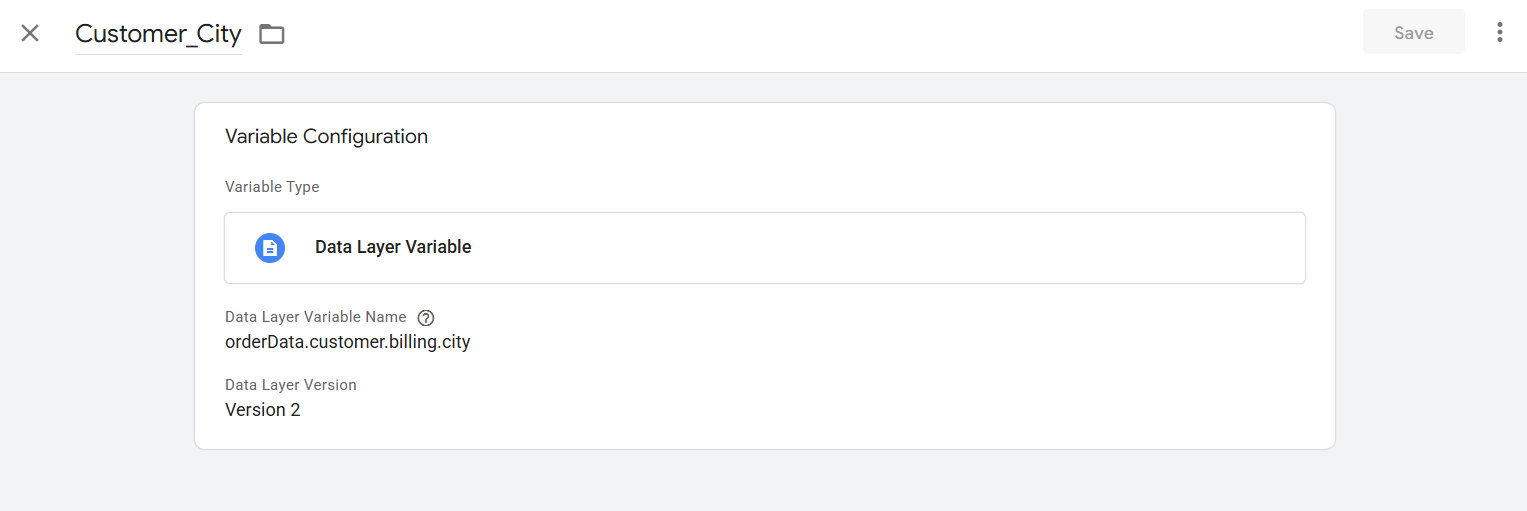1527x511 pixels.
Task: Click the Data Layer Variable Name label
Action: (x=315, y=317)
